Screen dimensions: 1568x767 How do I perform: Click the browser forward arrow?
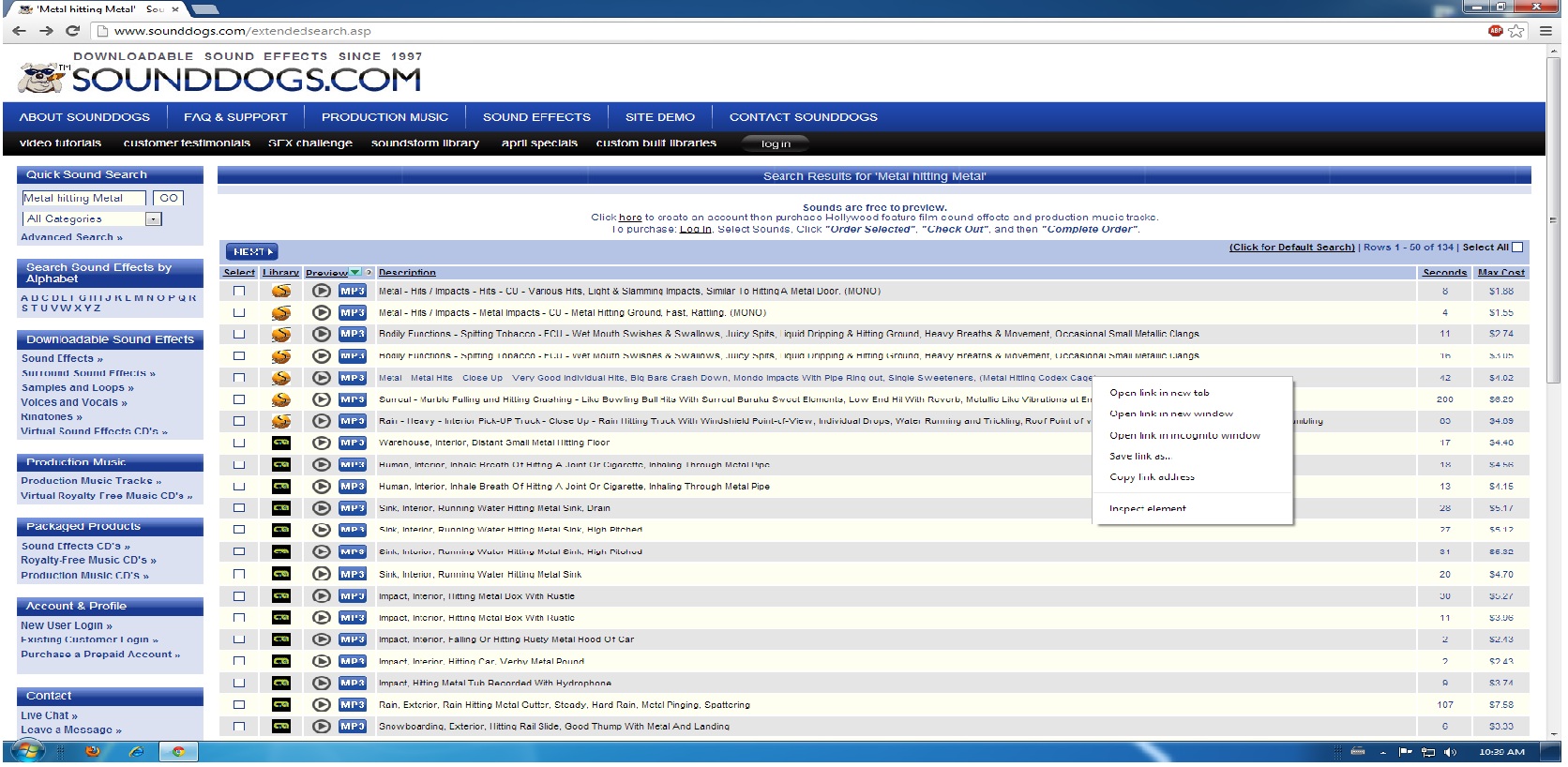[x=46, y=31]
